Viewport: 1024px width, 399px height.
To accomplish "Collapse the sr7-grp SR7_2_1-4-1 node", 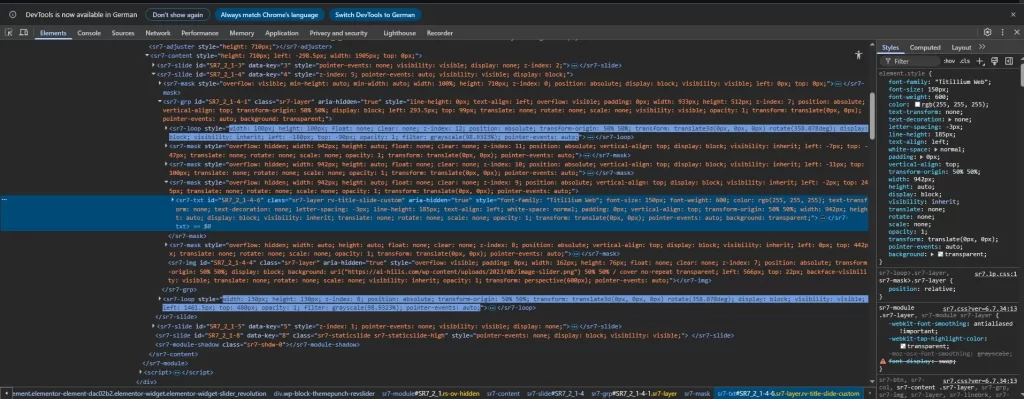I will pos(160,102).
